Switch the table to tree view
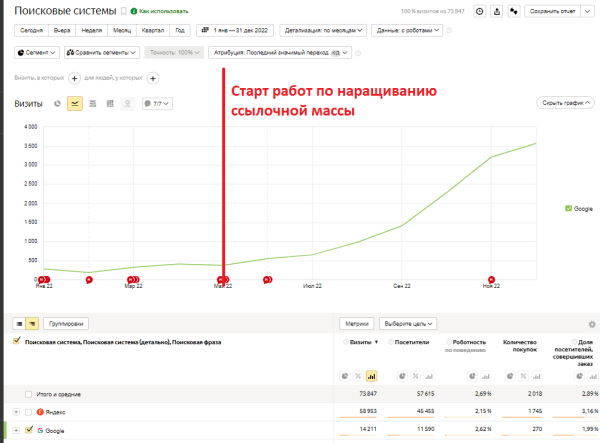The image size is (600, 443). click(x=32, y=323)
